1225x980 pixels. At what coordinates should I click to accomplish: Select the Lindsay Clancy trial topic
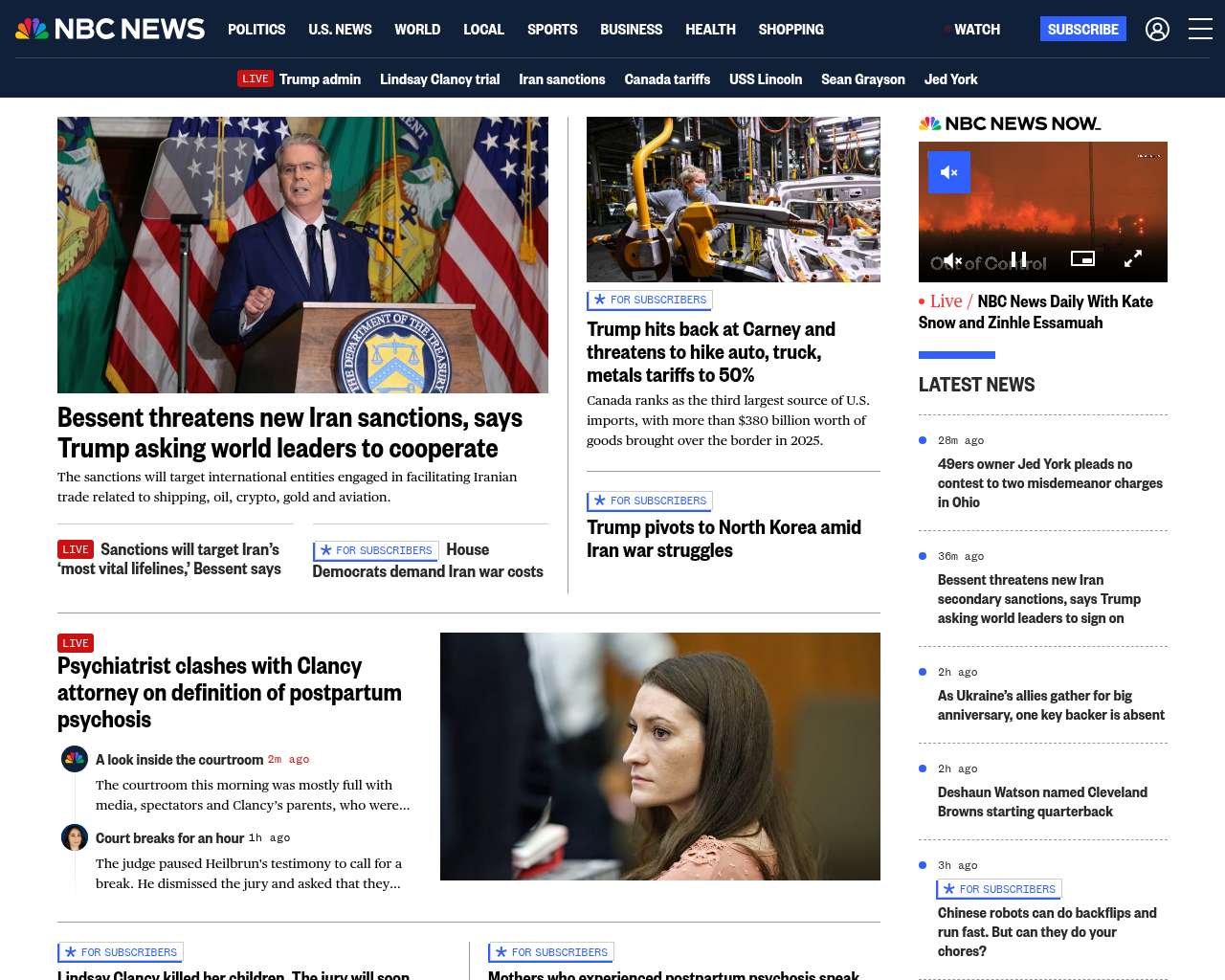(x=439, y=79)
